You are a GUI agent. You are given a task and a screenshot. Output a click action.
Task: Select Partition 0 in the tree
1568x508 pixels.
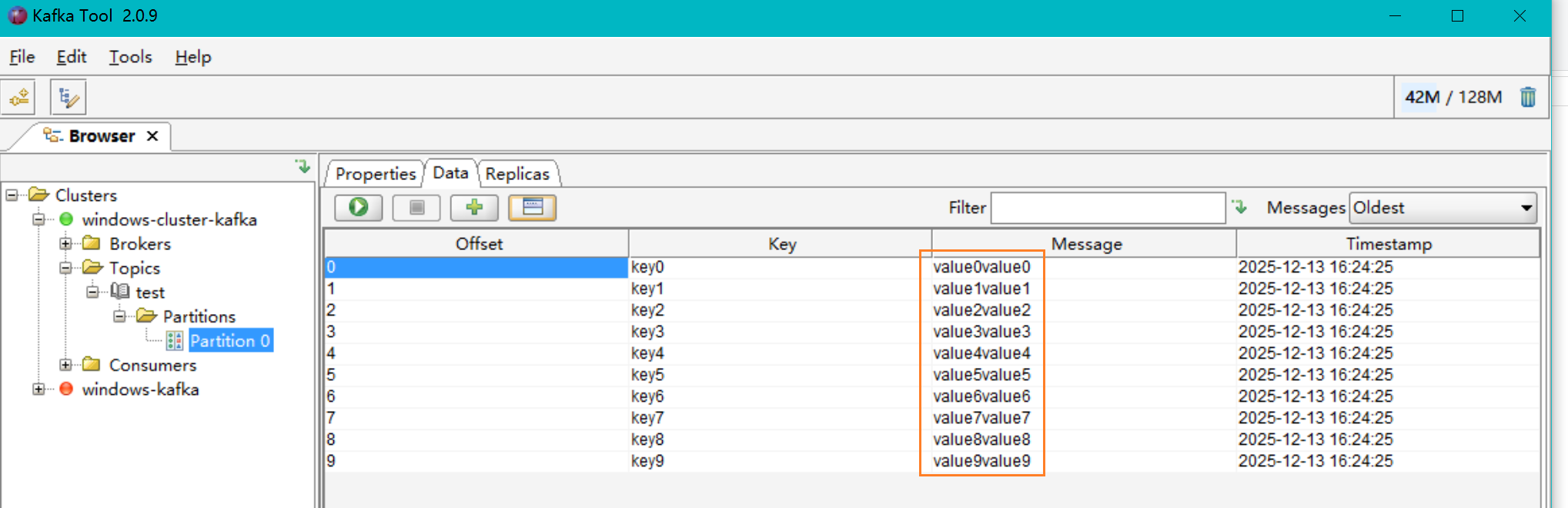(x=229, y=341)
